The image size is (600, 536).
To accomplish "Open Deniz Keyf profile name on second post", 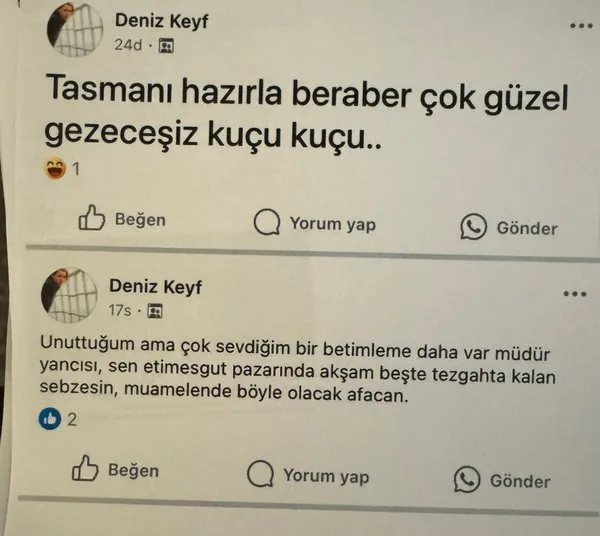I will coord(155,287).
